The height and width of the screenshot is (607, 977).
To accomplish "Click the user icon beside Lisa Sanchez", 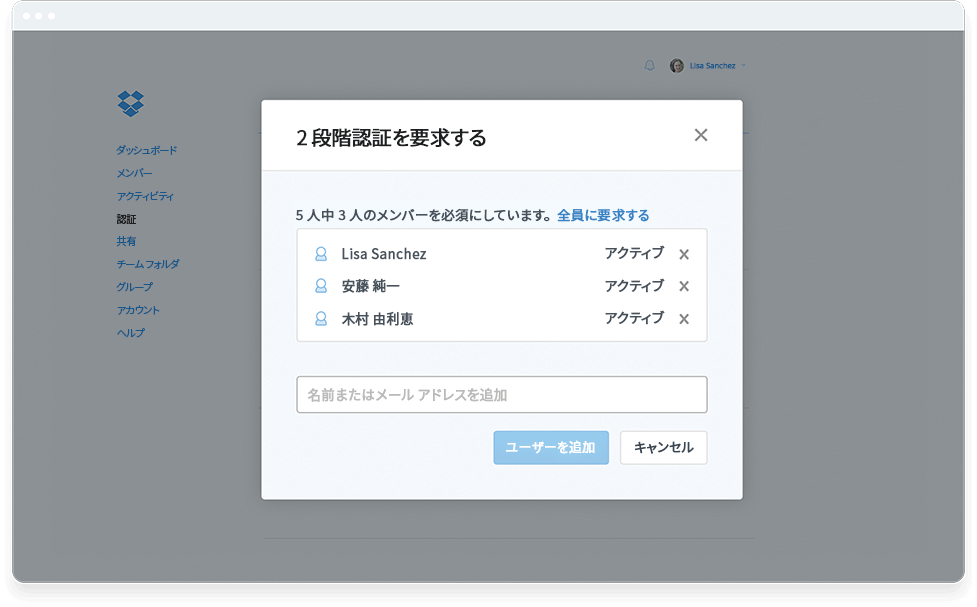I will [319, 254].
